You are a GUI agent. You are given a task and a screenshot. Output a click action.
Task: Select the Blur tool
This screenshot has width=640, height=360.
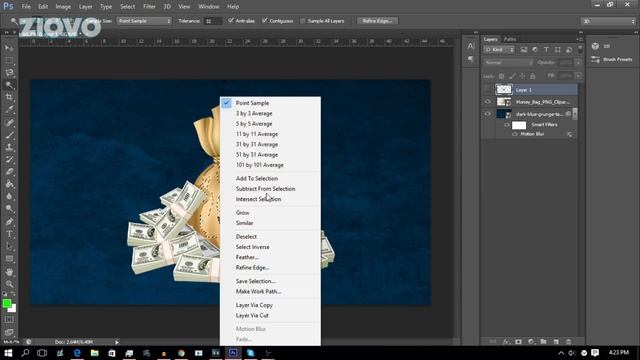click(9, 196)
